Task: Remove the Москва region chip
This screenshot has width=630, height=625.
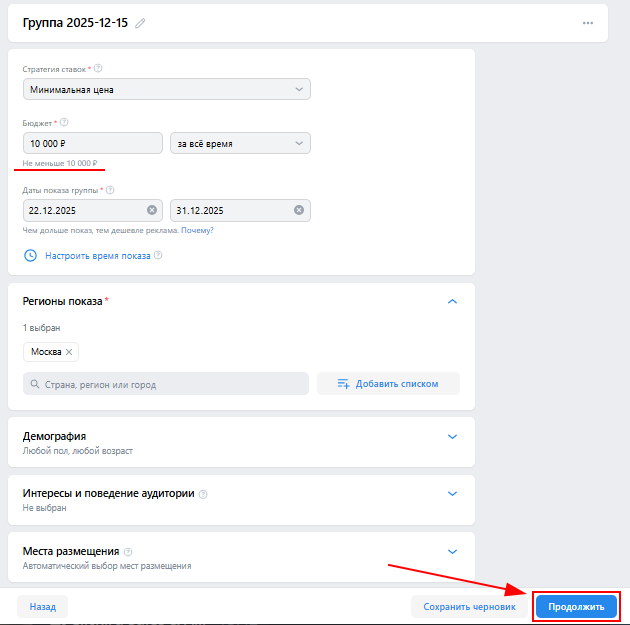Action: [69, 352]
